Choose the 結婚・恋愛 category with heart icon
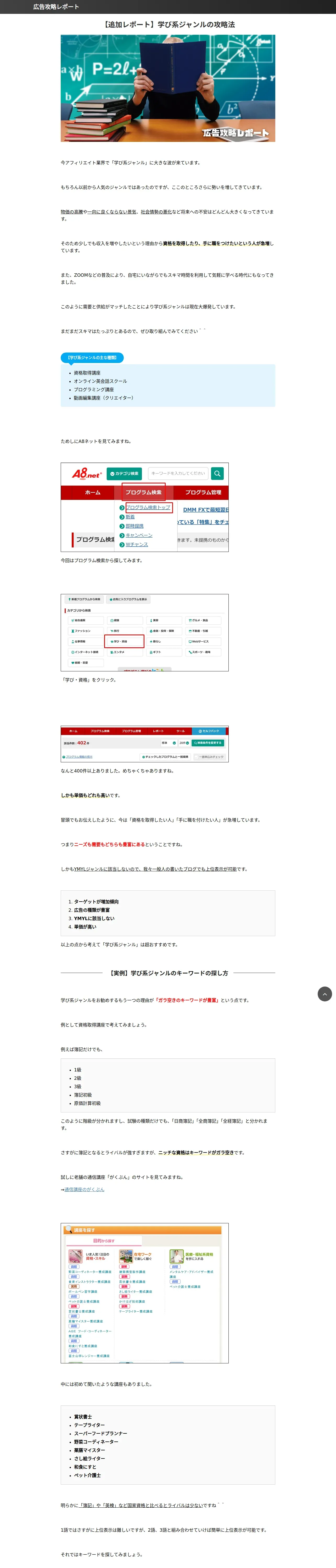This screenshot has height=1568, width=336. pos(86,662)
